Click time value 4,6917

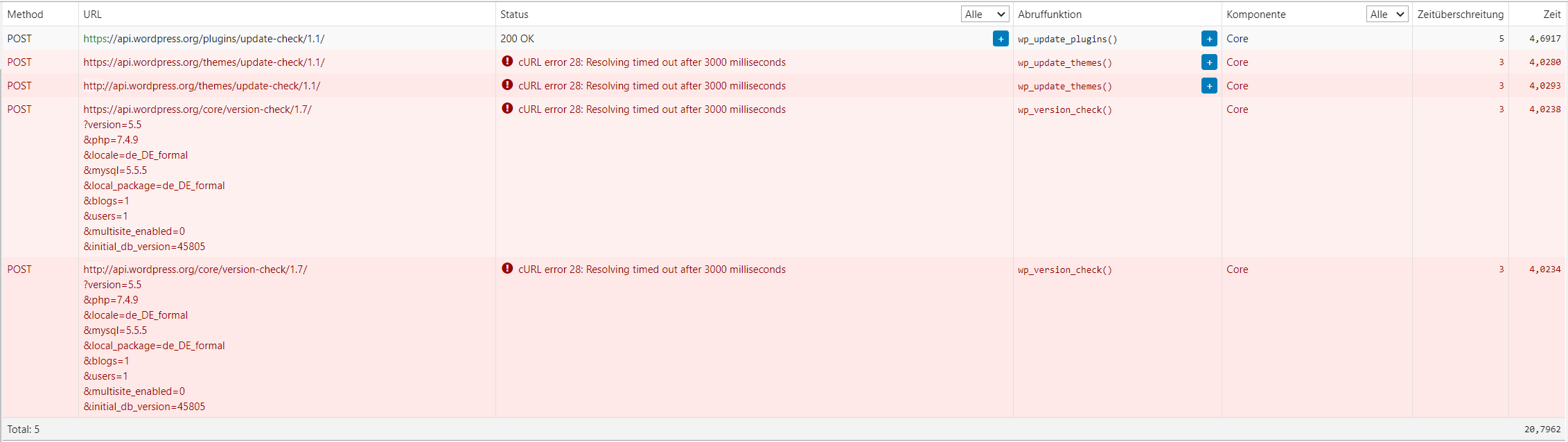pyautogui.click(x=1545, y=39)
